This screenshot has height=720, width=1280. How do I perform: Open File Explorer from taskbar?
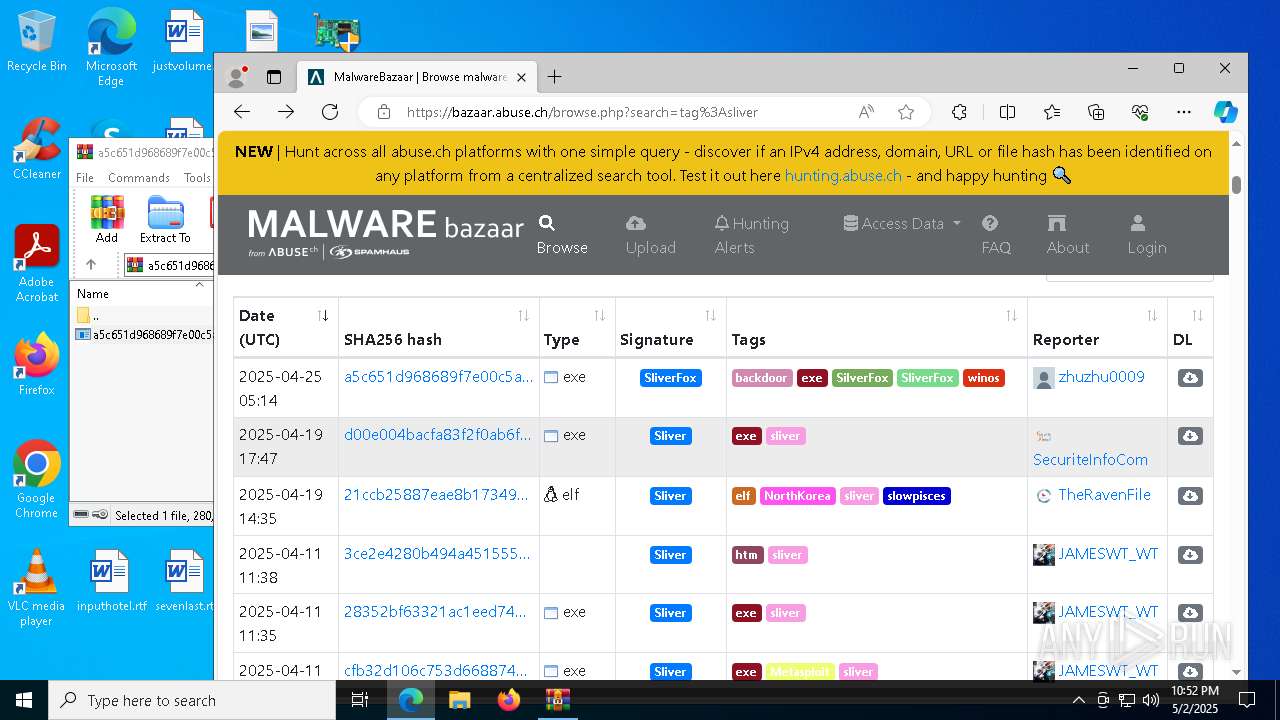(x=459, y=700)
